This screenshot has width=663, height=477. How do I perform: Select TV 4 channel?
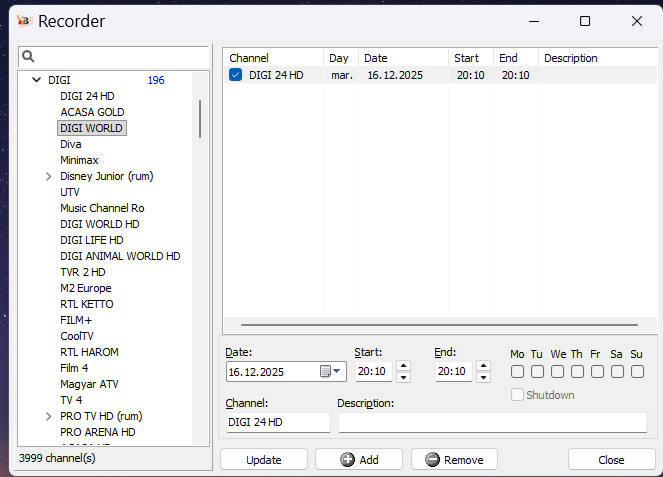coord(71,400)
